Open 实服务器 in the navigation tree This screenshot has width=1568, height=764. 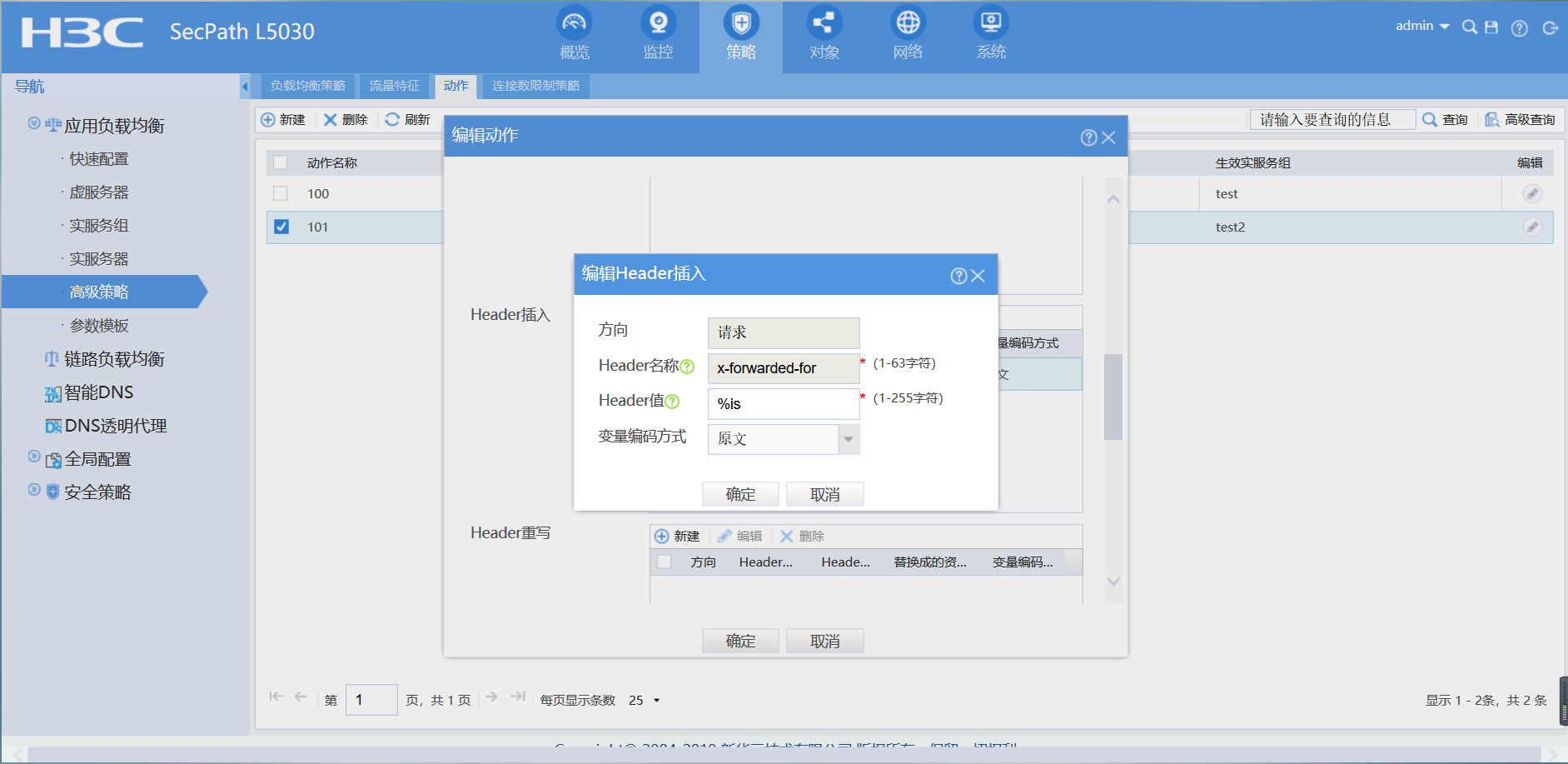click(99, 259)
